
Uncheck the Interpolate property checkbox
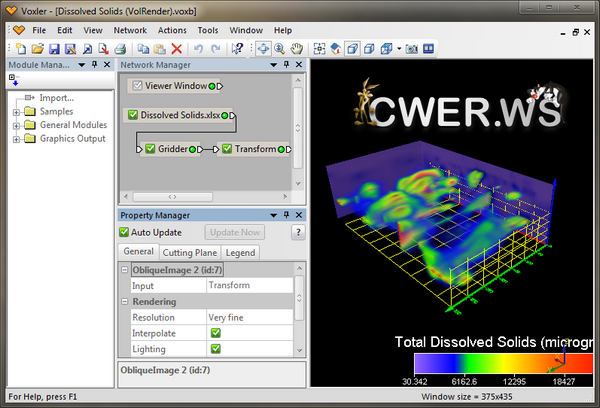coord(215,331)
